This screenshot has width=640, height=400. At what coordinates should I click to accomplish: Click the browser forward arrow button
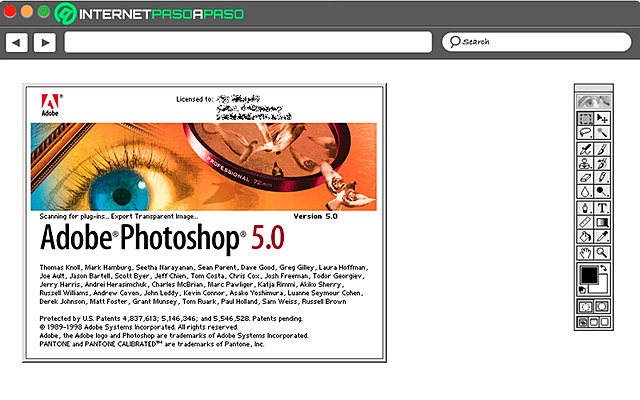point(45,42)
